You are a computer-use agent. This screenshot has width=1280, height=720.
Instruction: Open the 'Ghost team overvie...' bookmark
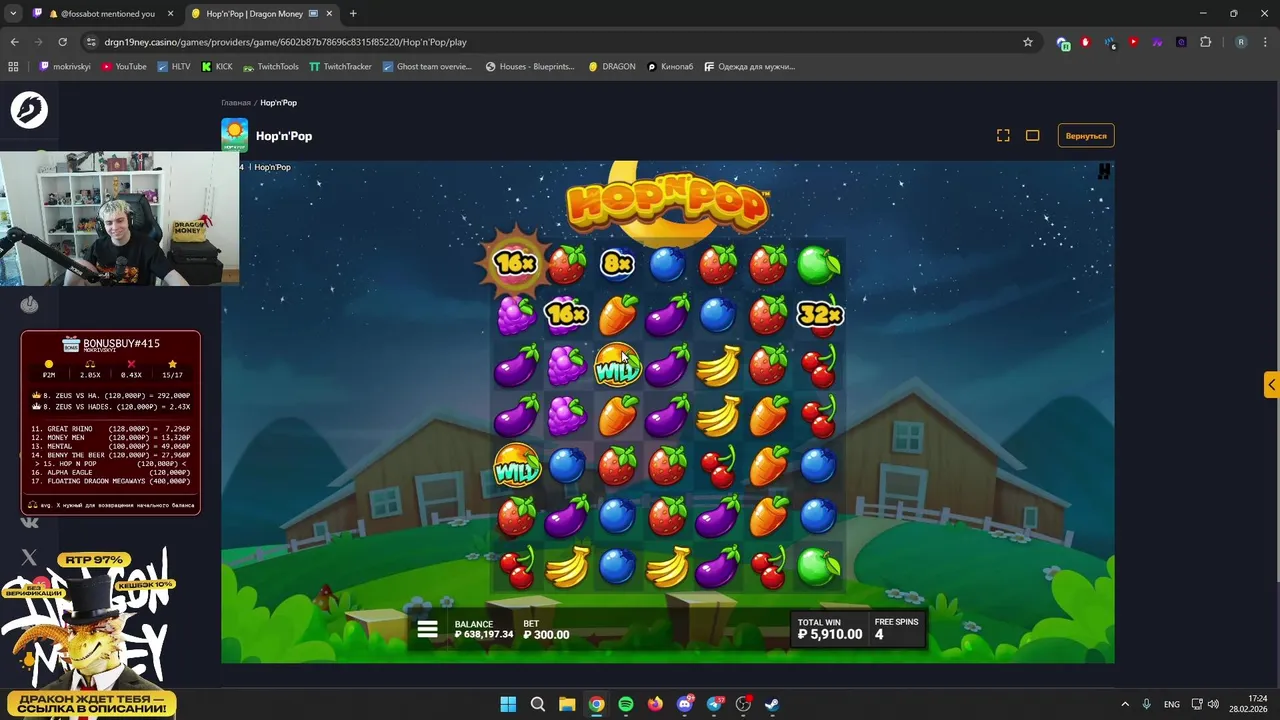tap(427, 66)
